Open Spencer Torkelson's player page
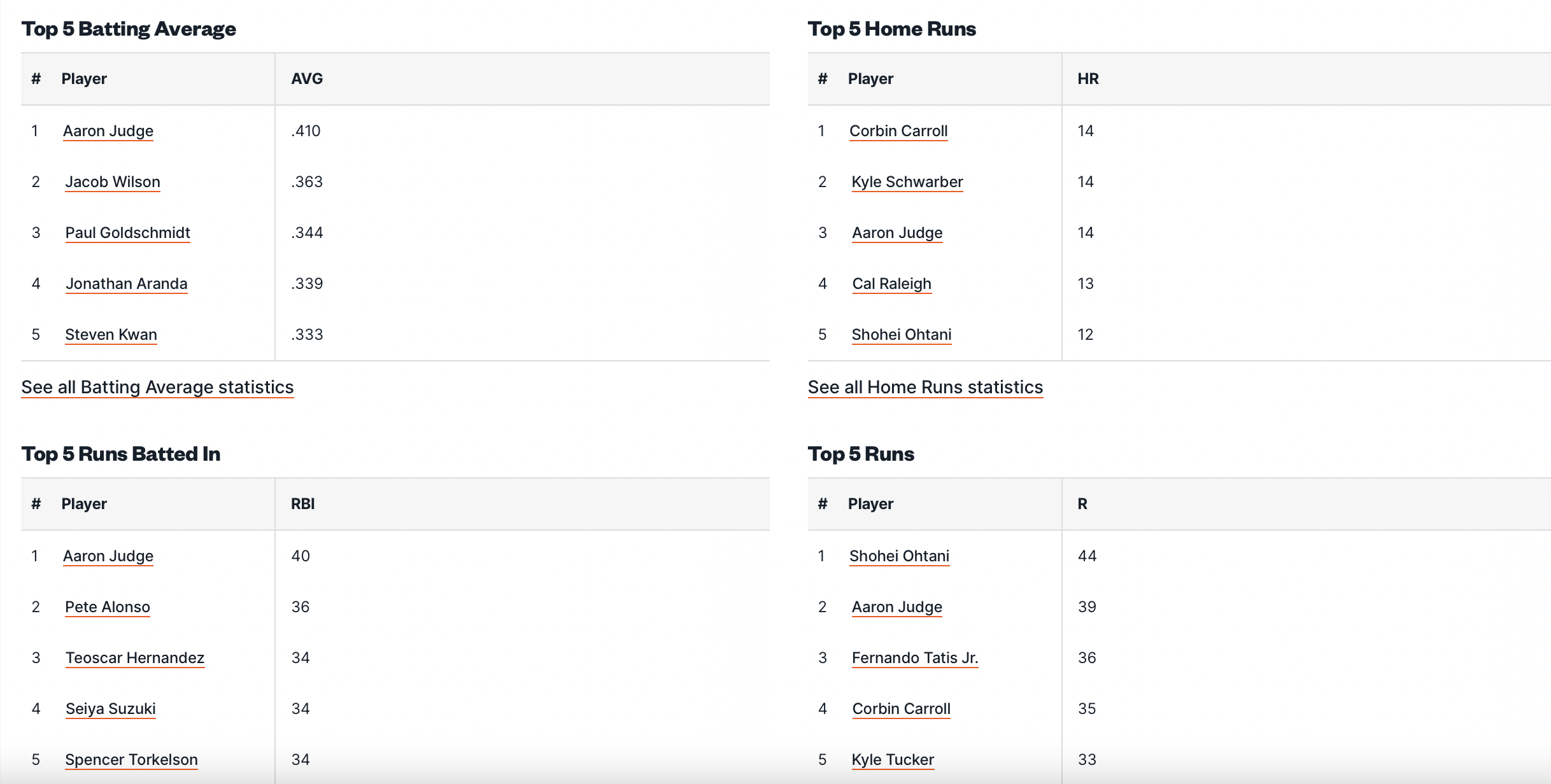The width and height of the screenshot is (1551, 784). [x=131, y=760]
